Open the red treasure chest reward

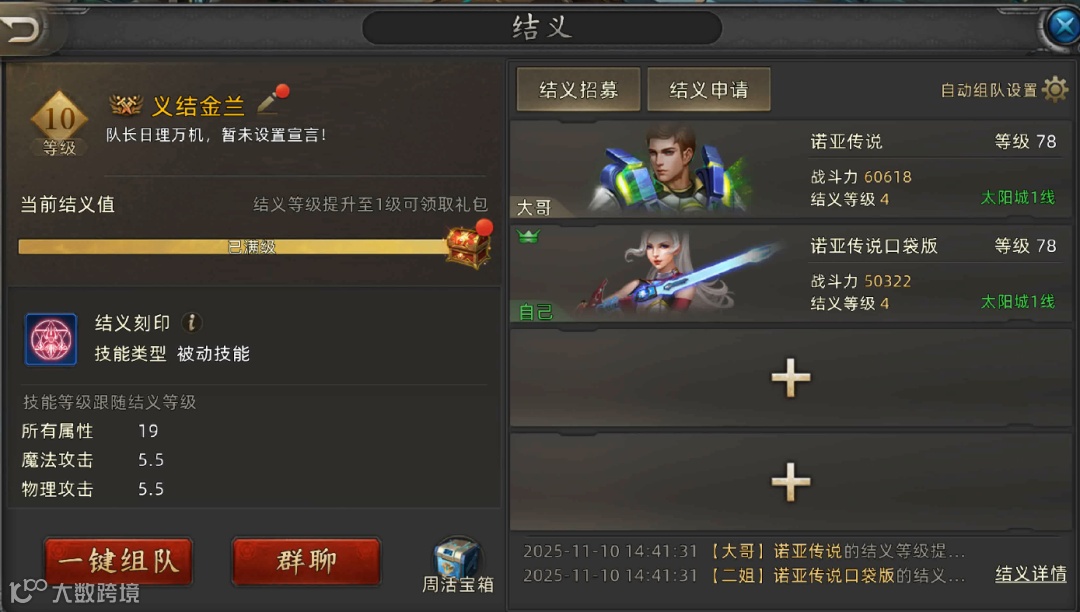468,247
